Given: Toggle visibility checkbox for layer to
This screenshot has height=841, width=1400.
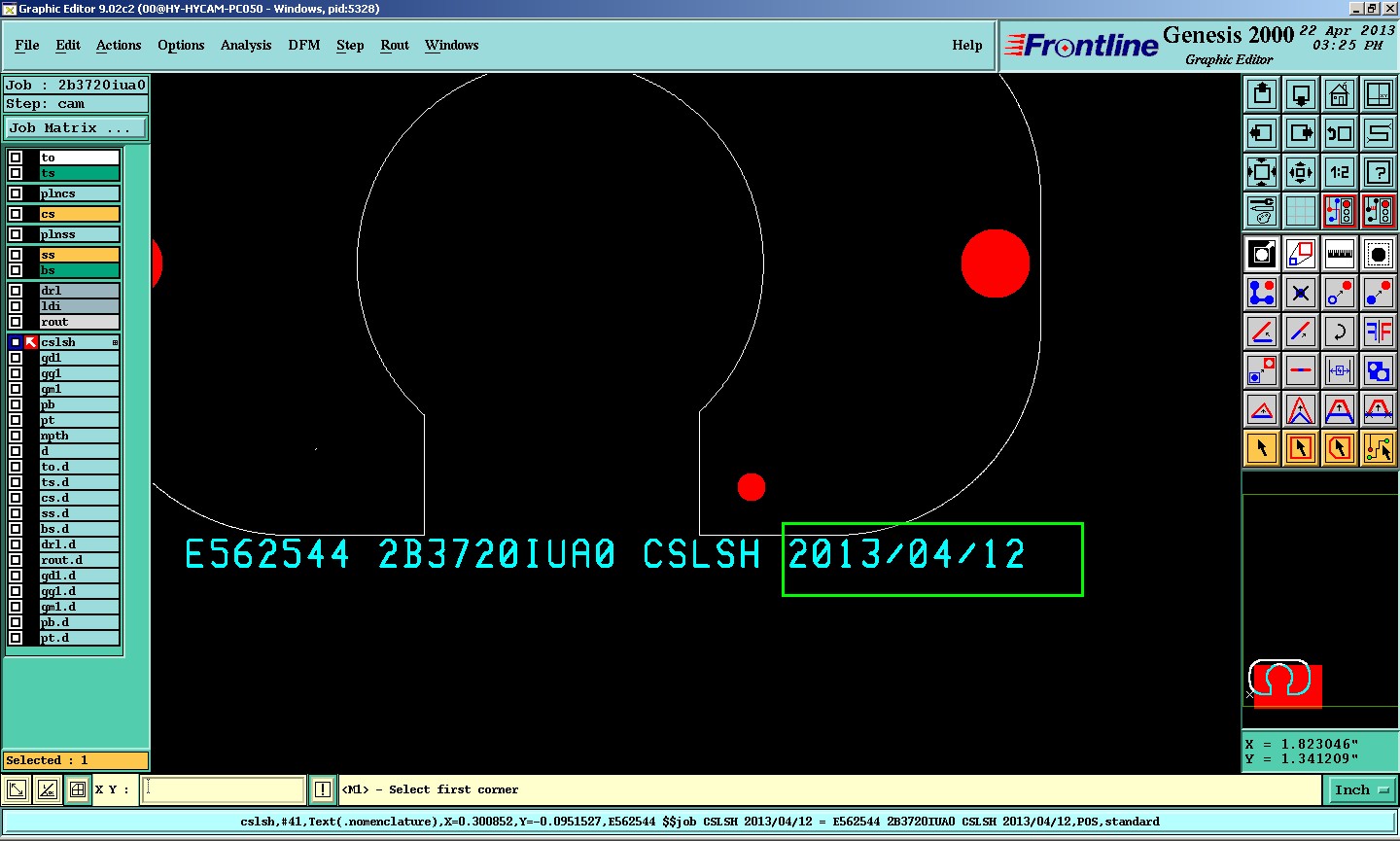Looking at the screenshot, I should pyautogui.click(x=16, y=158).
